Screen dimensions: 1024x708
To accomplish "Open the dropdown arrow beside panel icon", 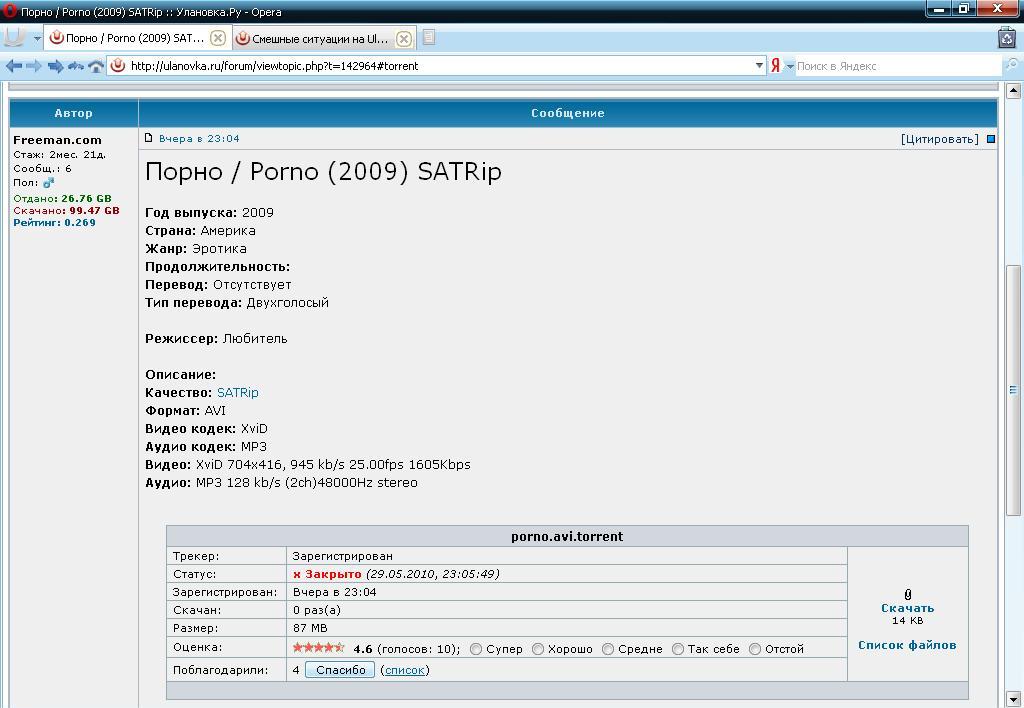I will 37,39.
